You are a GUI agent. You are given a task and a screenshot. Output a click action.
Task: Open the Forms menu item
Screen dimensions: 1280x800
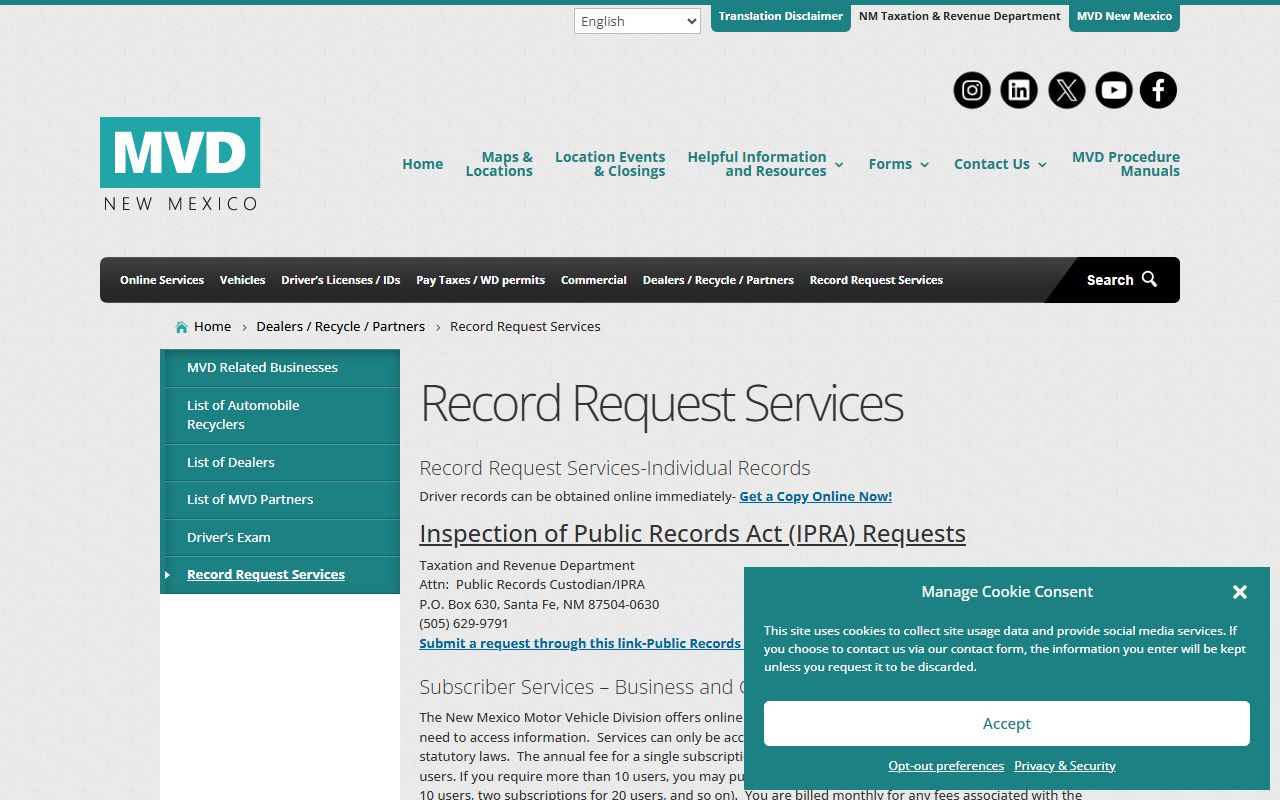(x=890, y=164)
